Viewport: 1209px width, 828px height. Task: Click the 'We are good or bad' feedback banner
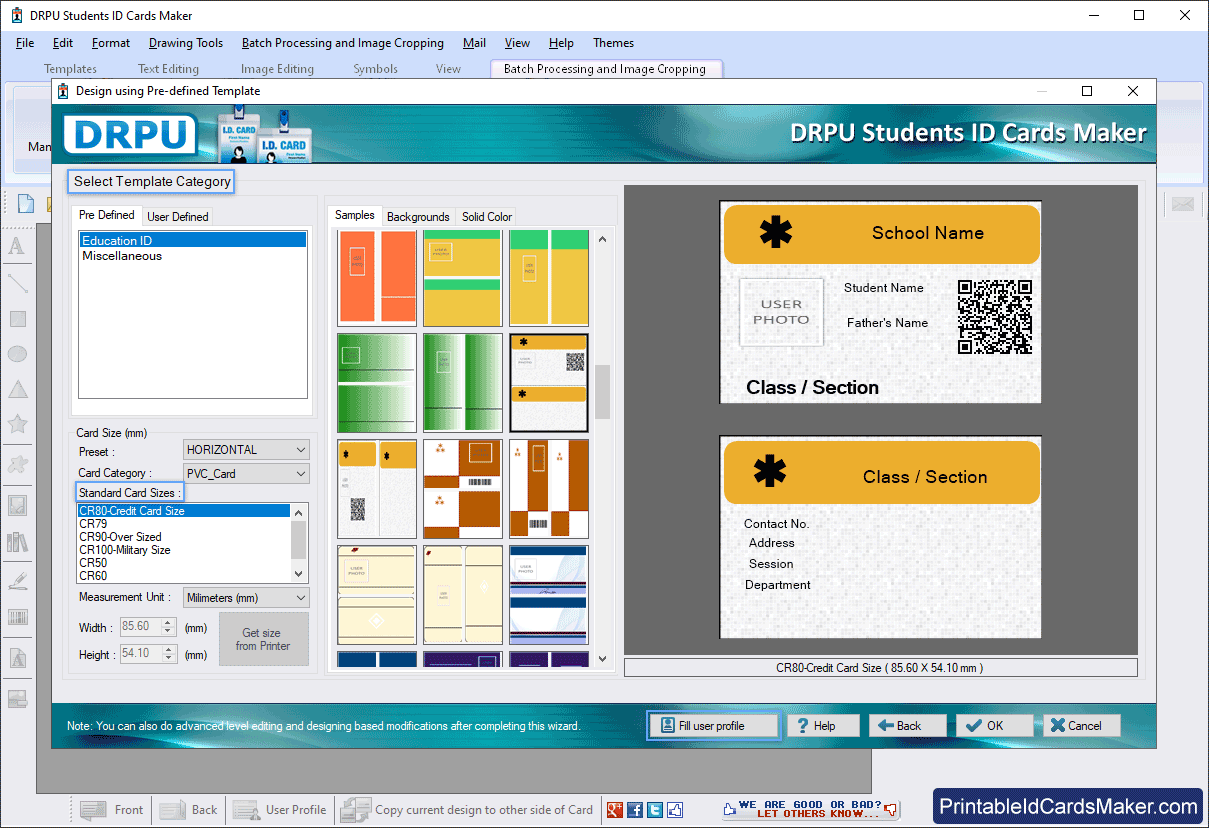tap(811, 809)
